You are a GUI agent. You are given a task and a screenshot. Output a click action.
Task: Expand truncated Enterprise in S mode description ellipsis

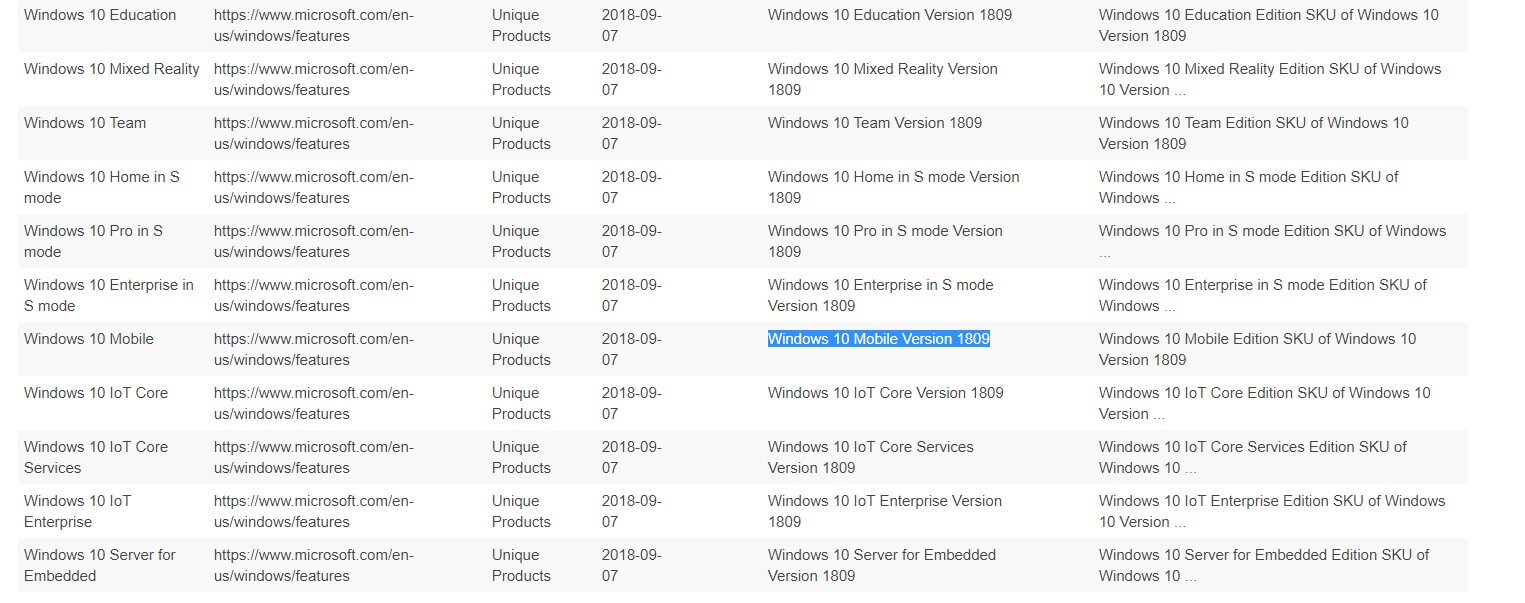[1169, 306]
